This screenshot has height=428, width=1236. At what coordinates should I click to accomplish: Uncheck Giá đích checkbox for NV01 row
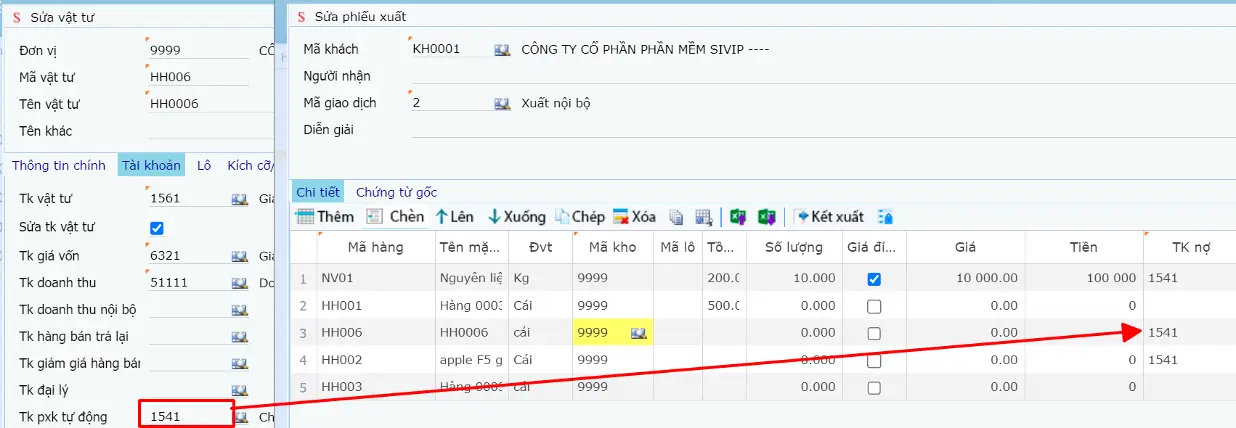pos(874,279)
